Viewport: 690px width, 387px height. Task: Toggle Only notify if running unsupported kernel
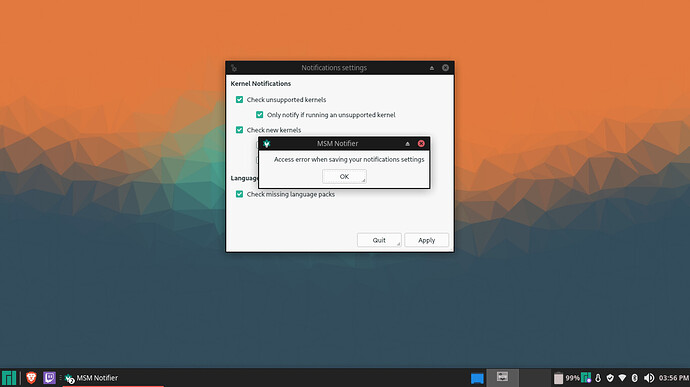coord(260,114)
